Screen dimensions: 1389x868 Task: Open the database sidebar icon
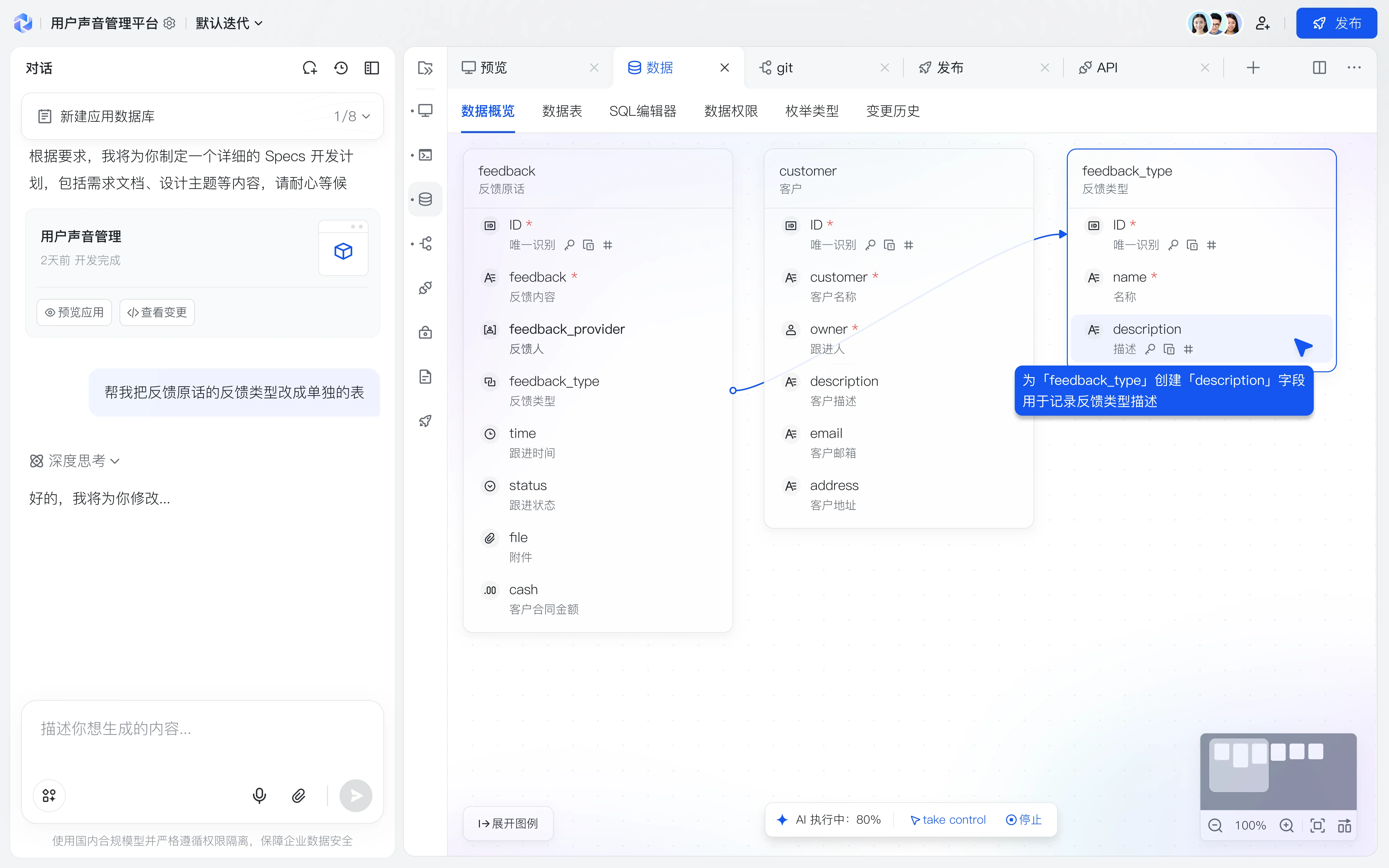click(425, 199)
